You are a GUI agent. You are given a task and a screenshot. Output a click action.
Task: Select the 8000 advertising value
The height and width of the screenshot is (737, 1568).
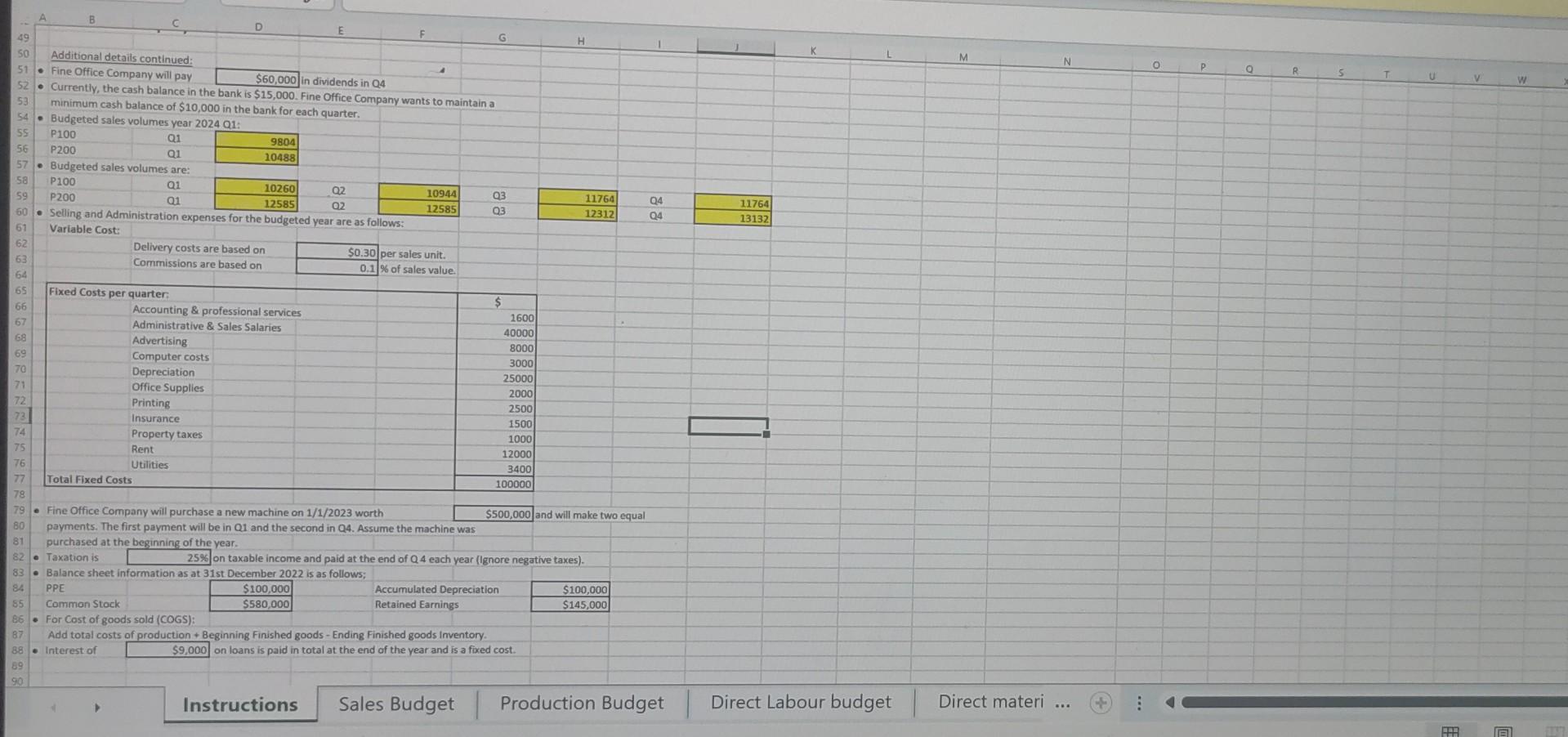pos(495,347)
